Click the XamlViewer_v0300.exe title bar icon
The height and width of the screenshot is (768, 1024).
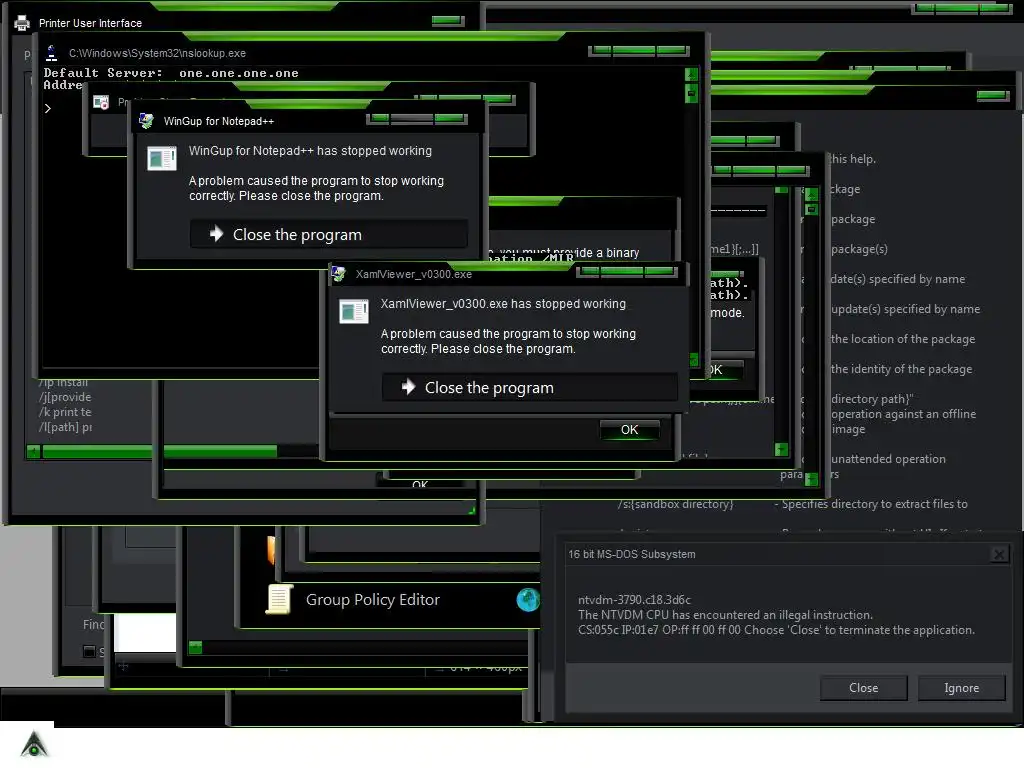pyautogui.click(x=338, y=274)
